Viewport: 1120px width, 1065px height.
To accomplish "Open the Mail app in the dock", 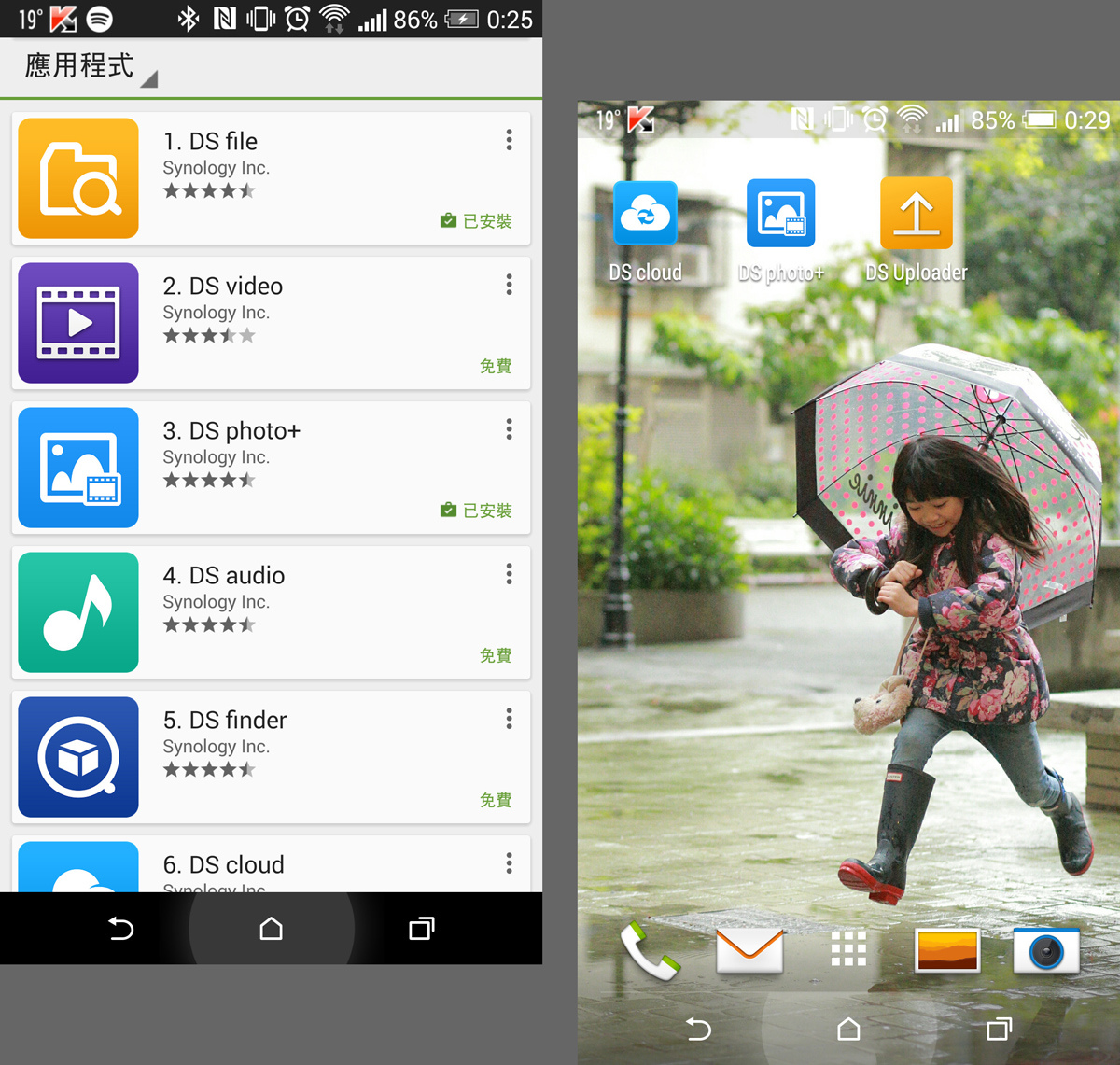I will (749, 951).
